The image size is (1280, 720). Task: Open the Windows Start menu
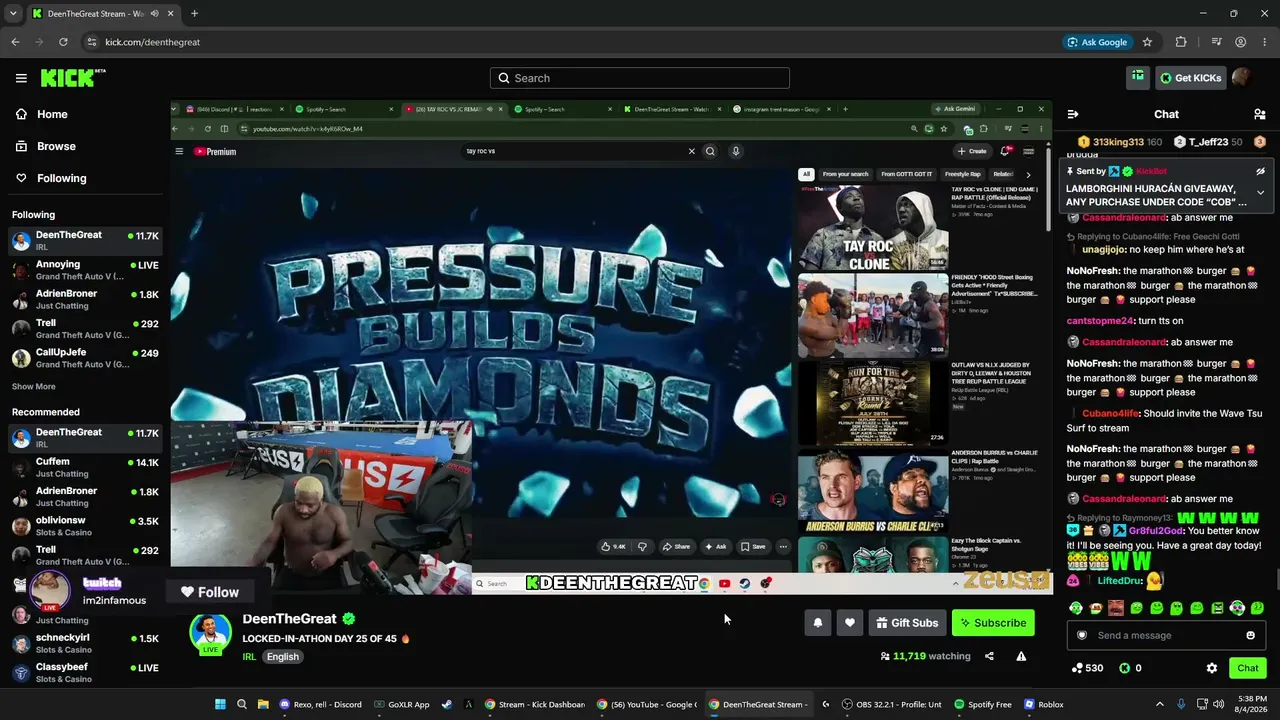pyautogui.click(x=220, y=704)
